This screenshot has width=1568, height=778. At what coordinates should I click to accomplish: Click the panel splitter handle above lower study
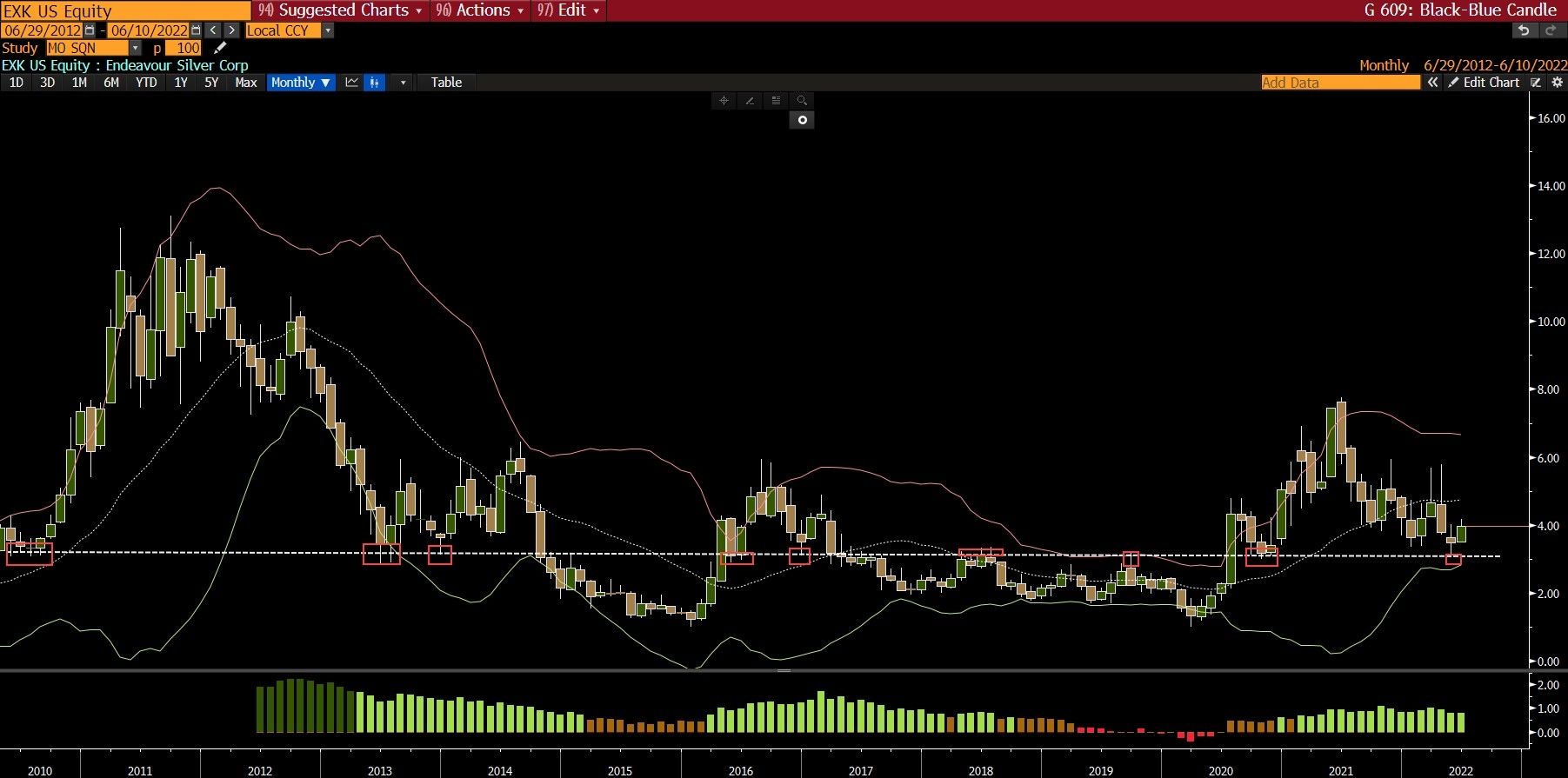click(784, 671)
